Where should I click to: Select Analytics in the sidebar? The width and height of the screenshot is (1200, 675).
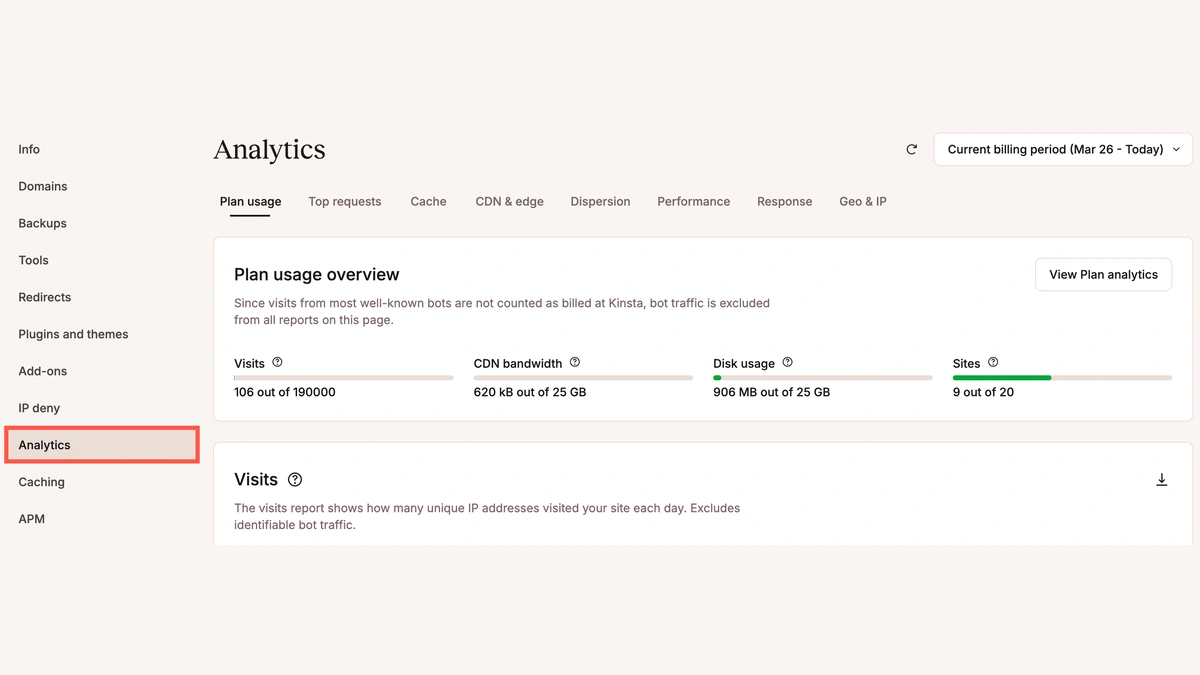(x=102, y=445)
